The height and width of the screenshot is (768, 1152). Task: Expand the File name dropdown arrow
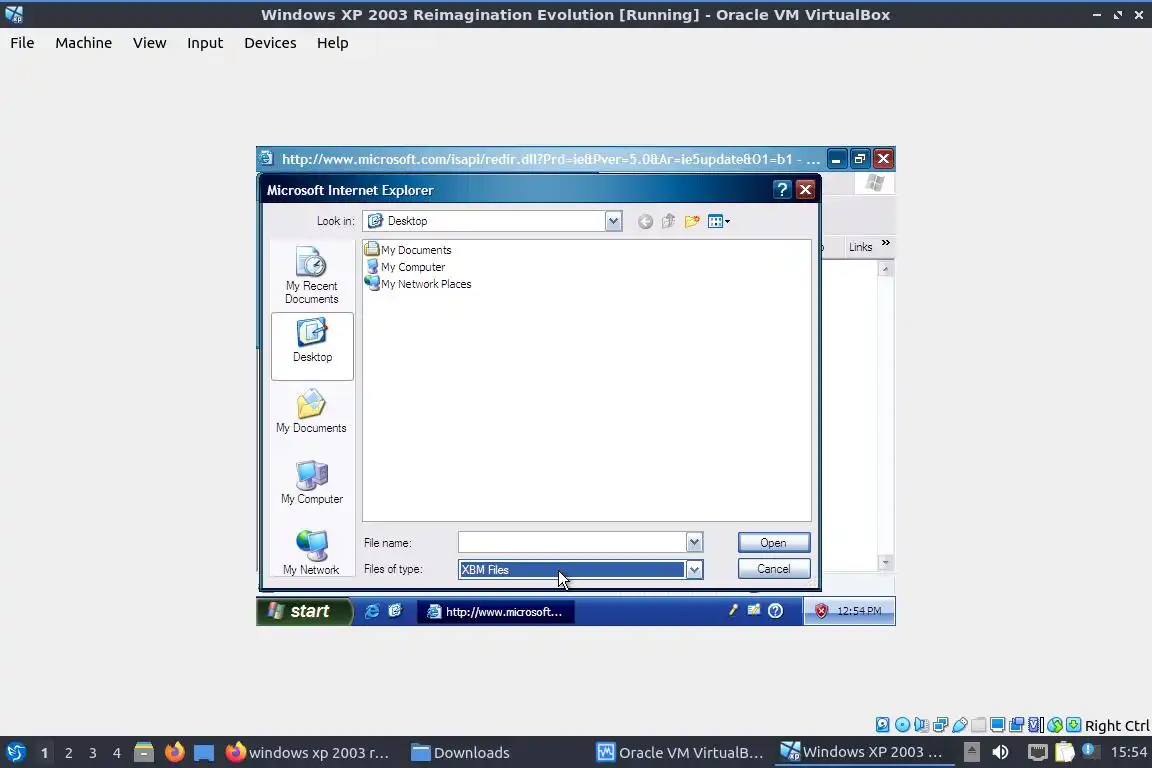click(694, 542)
